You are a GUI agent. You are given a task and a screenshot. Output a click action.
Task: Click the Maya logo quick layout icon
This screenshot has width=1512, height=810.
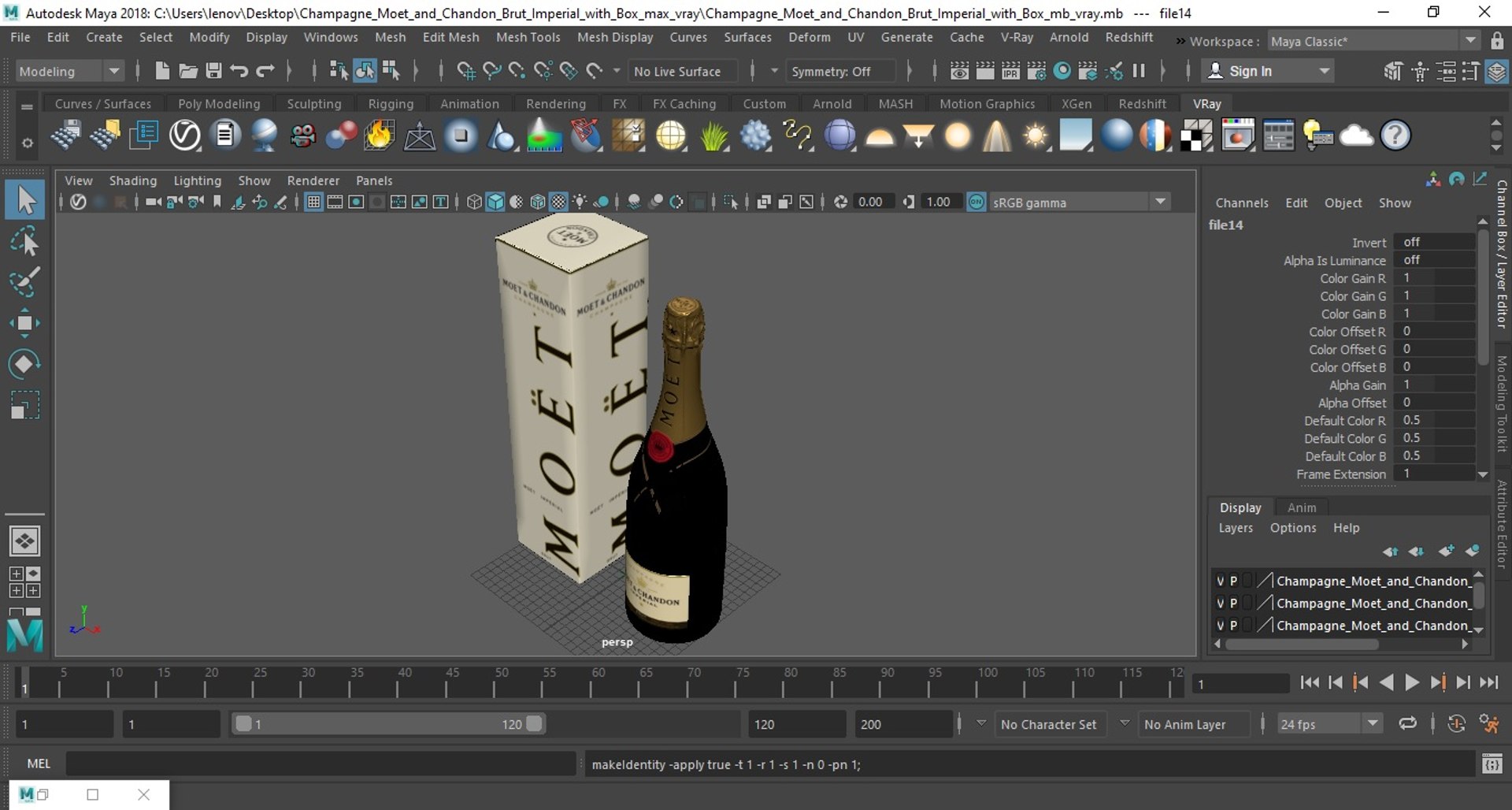click(25, 634)
